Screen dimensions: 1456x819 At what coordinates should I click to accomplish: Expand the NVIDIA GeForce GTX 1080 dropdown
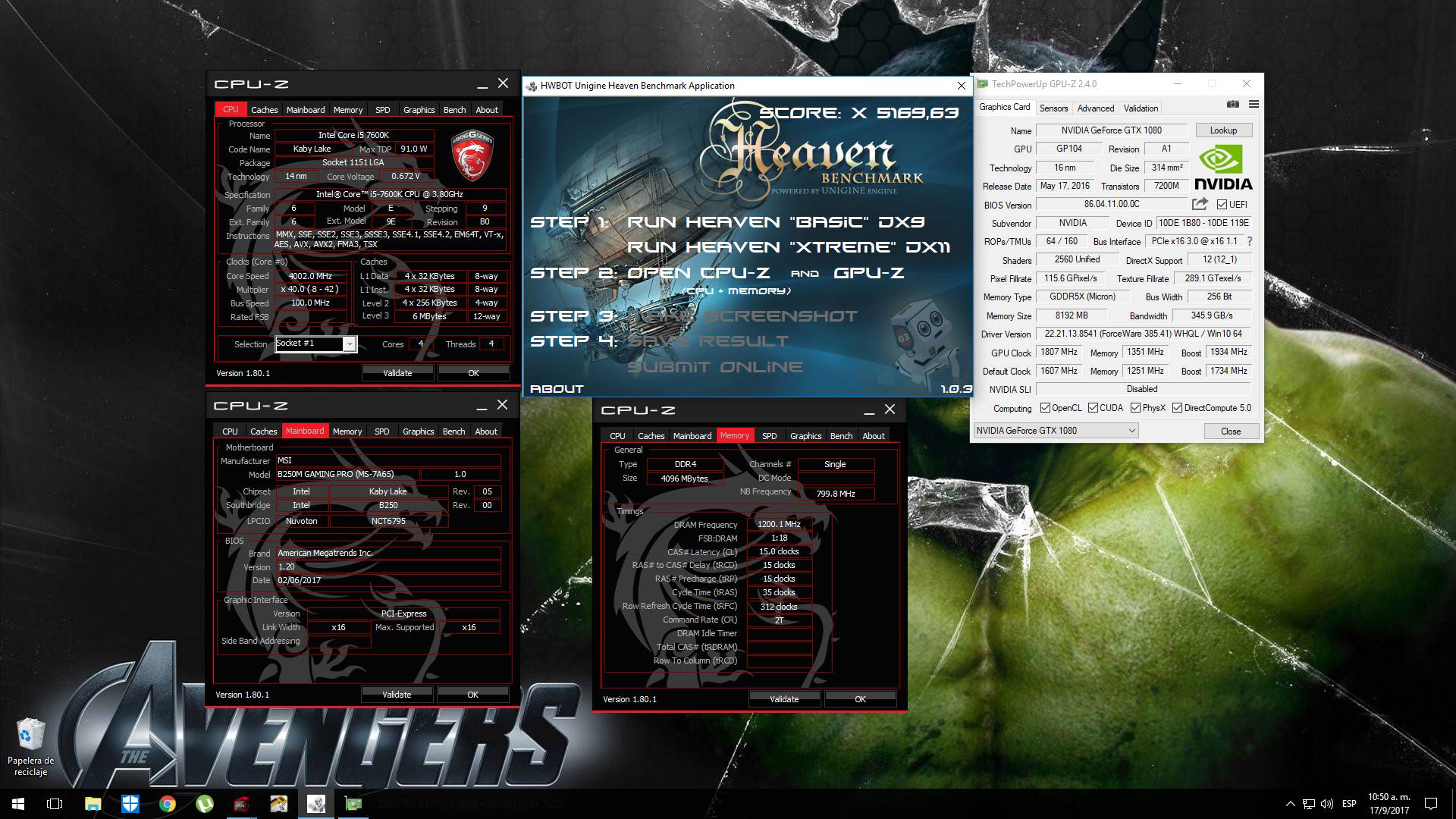[1056, 431]
